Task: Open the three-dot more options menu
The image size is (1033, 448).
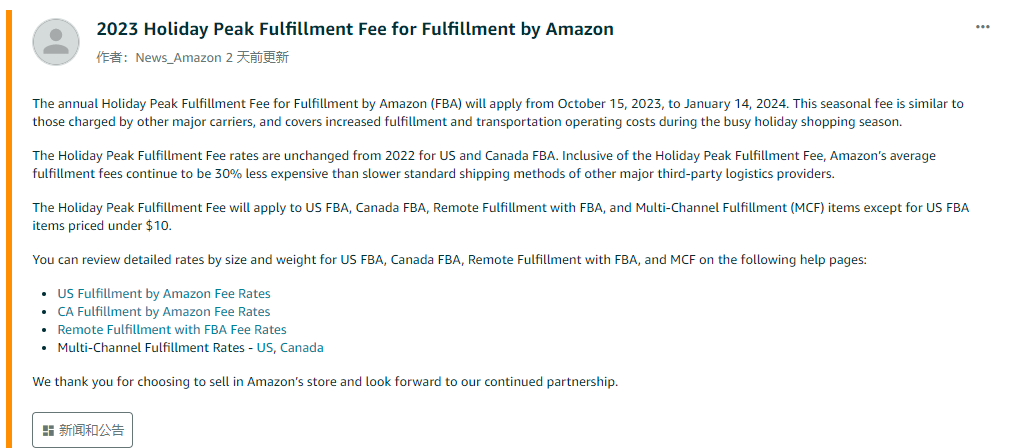Action: tap(982, 27)
